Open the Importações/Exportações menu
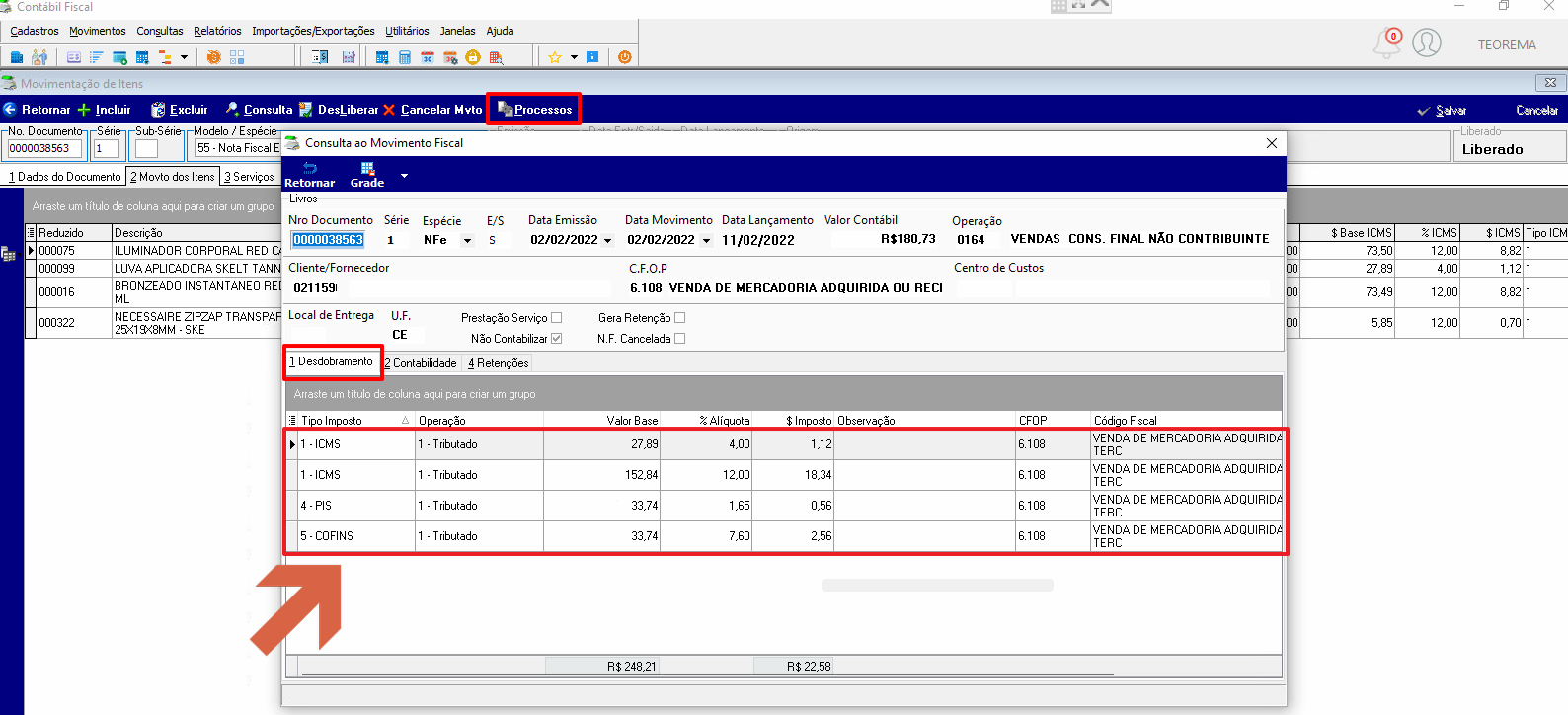This screenshot has width=1568, height=715. (x=313, y=31)
